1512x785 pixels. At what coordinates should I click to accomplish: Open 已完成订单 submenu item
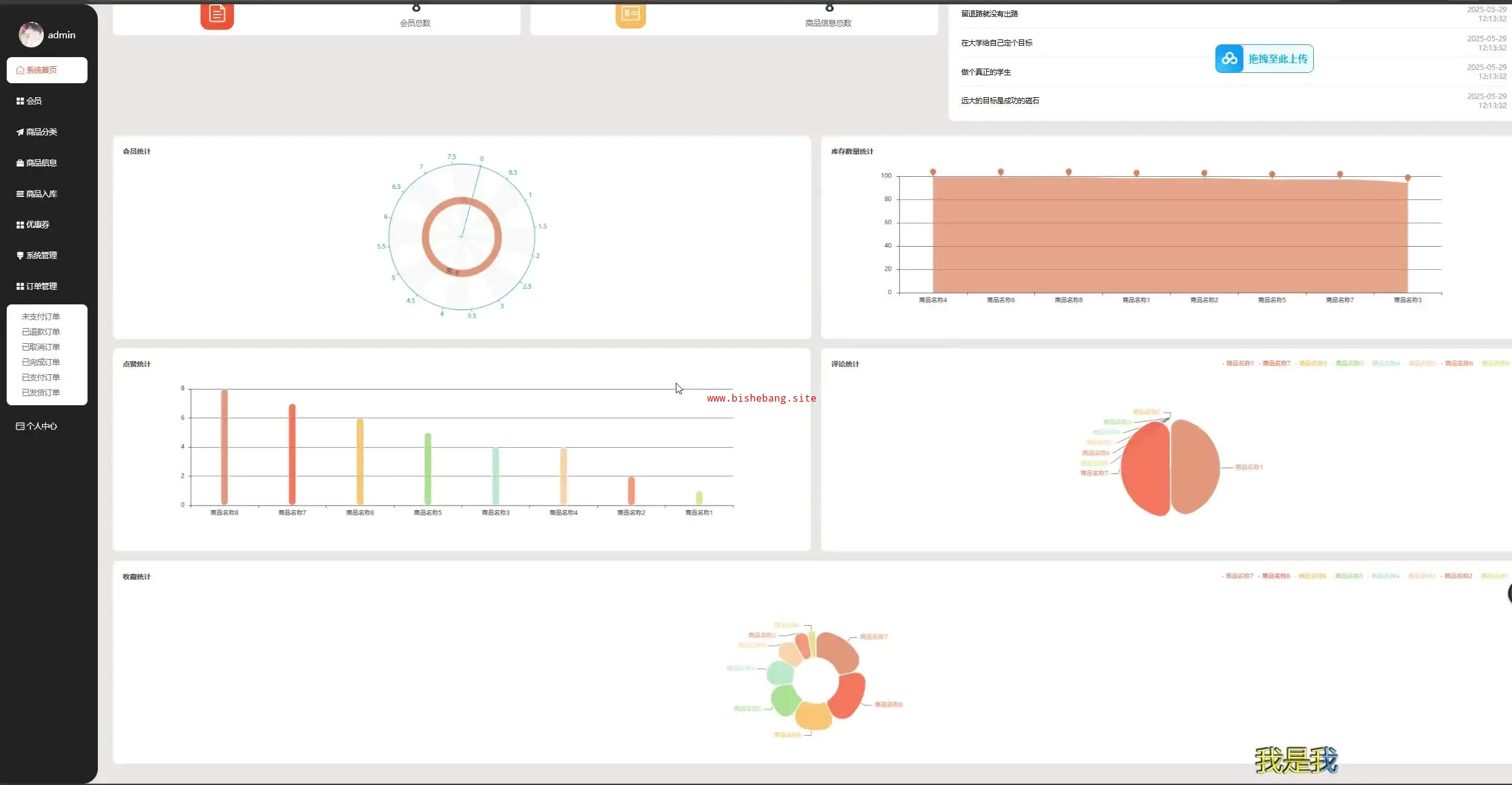pyautogui.click(x=41, y=362)
